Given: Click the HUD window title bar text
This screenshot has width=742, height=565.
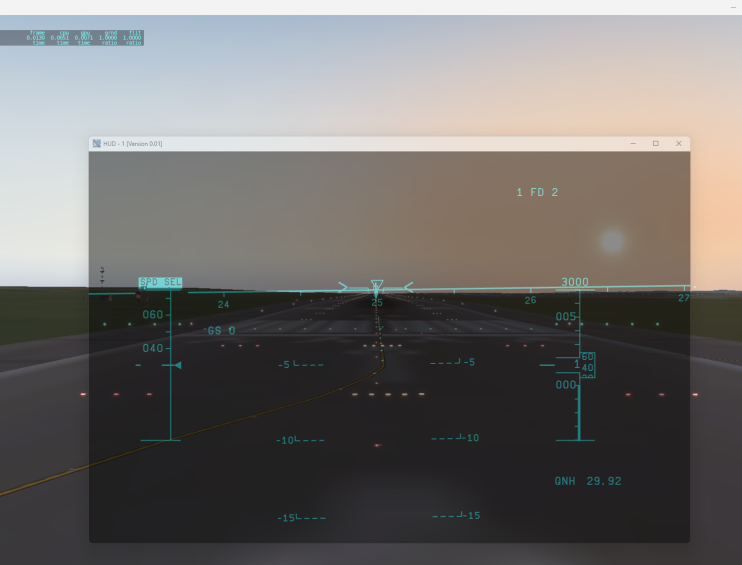Looking at the screenshot, I should pyautogui.click(x=133, y=144).
